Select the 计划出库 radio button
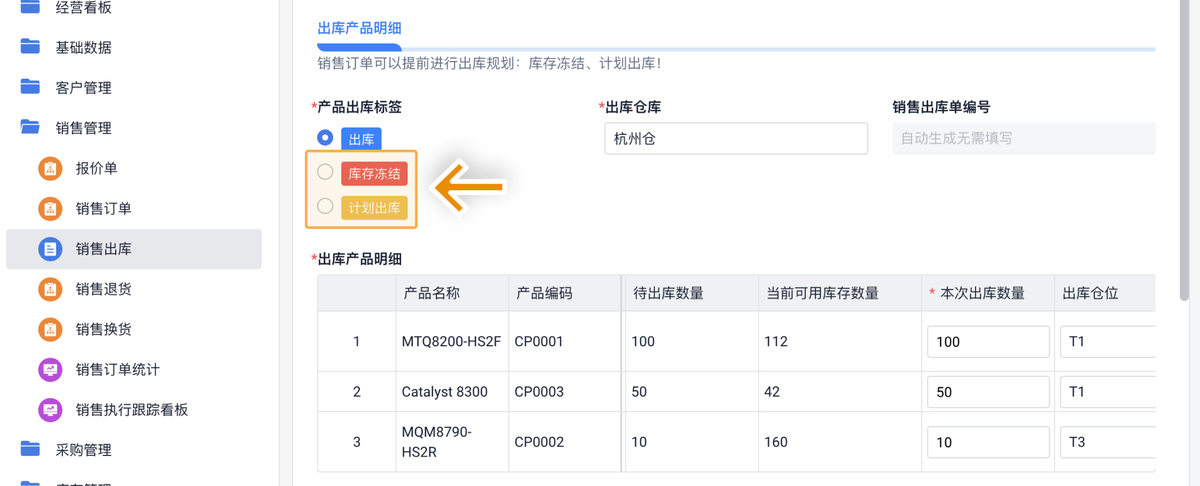Viewport: 1200px width, 486px height. pos(325,206)
